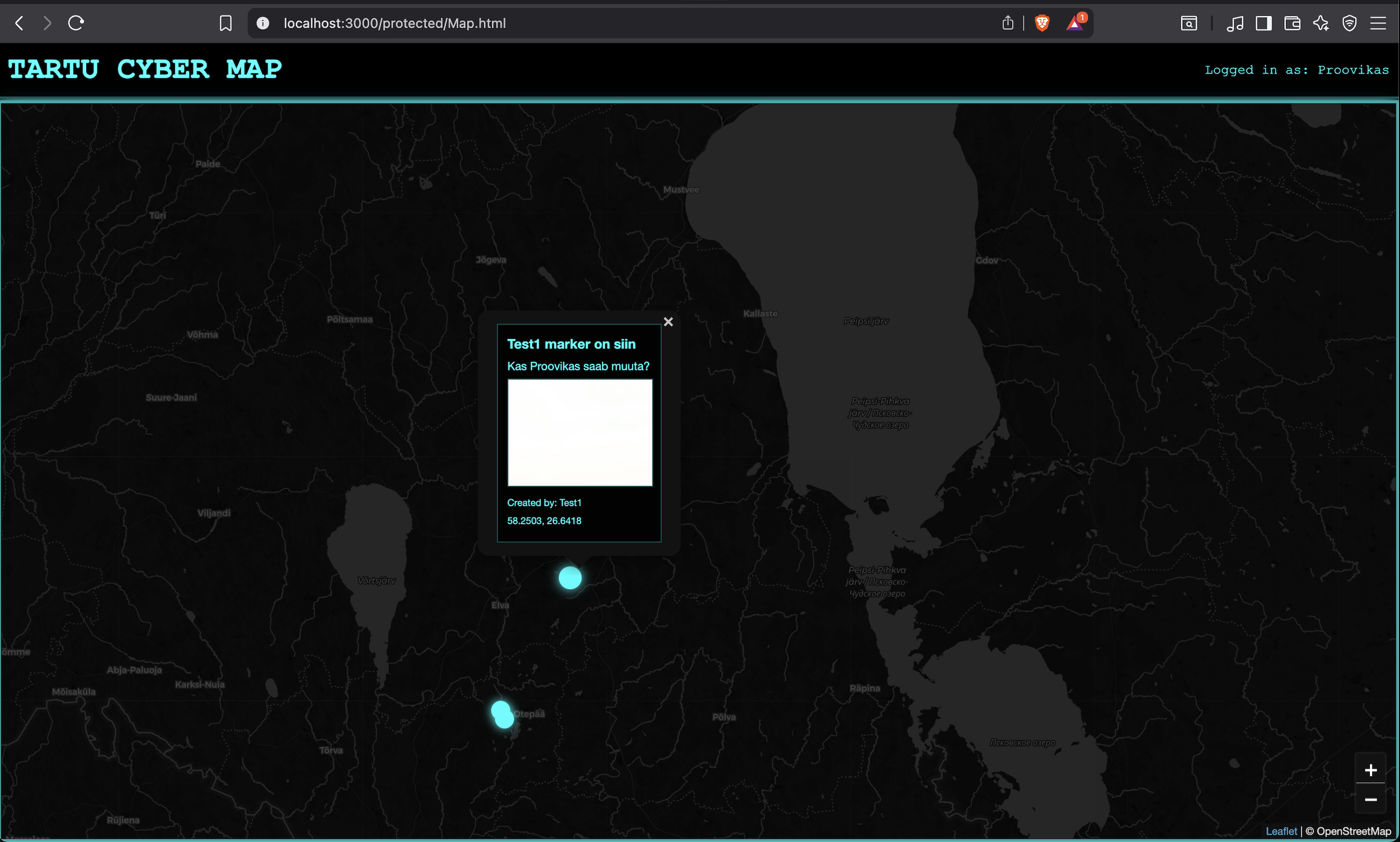Click the Rūjiena map label
The width and height of the screenshot is (1400, 842).
(x=123, y=820)
